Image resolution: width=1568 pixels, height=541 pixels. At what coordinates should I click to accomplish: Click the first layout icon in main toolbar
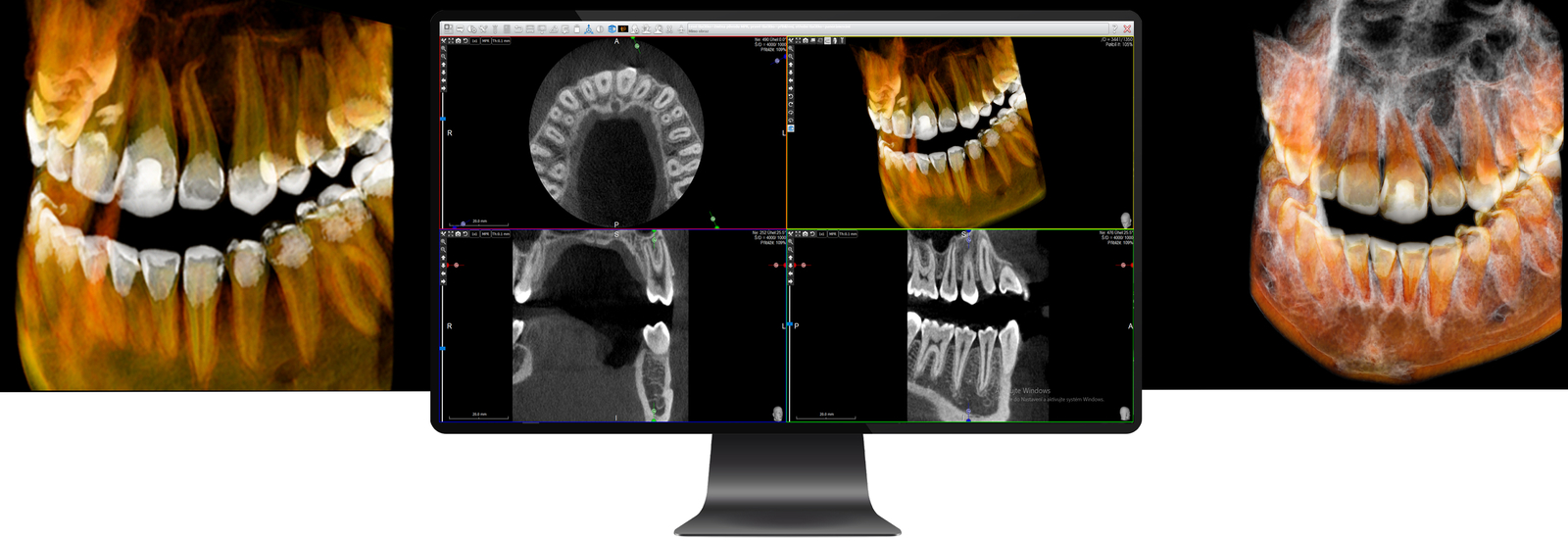[448, 29]
